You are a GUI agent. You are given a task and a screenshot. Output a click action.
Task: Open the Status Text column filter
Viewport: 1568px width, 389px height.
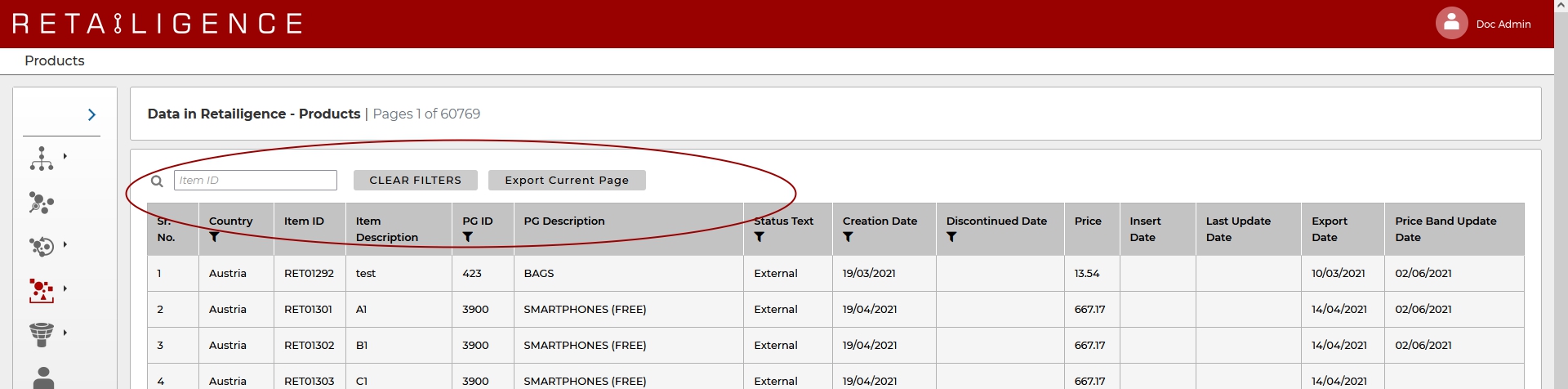759,237
